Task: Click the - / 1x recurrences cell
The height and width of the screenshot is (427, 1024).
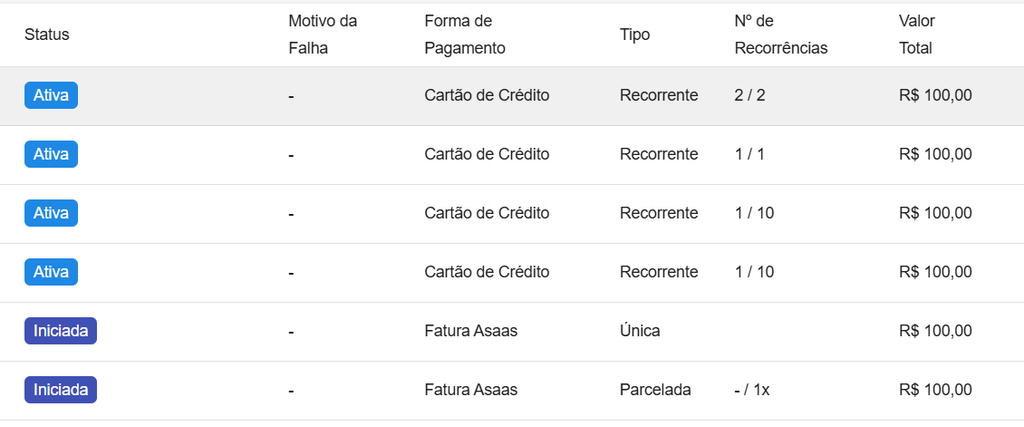Action: point(752,390)
